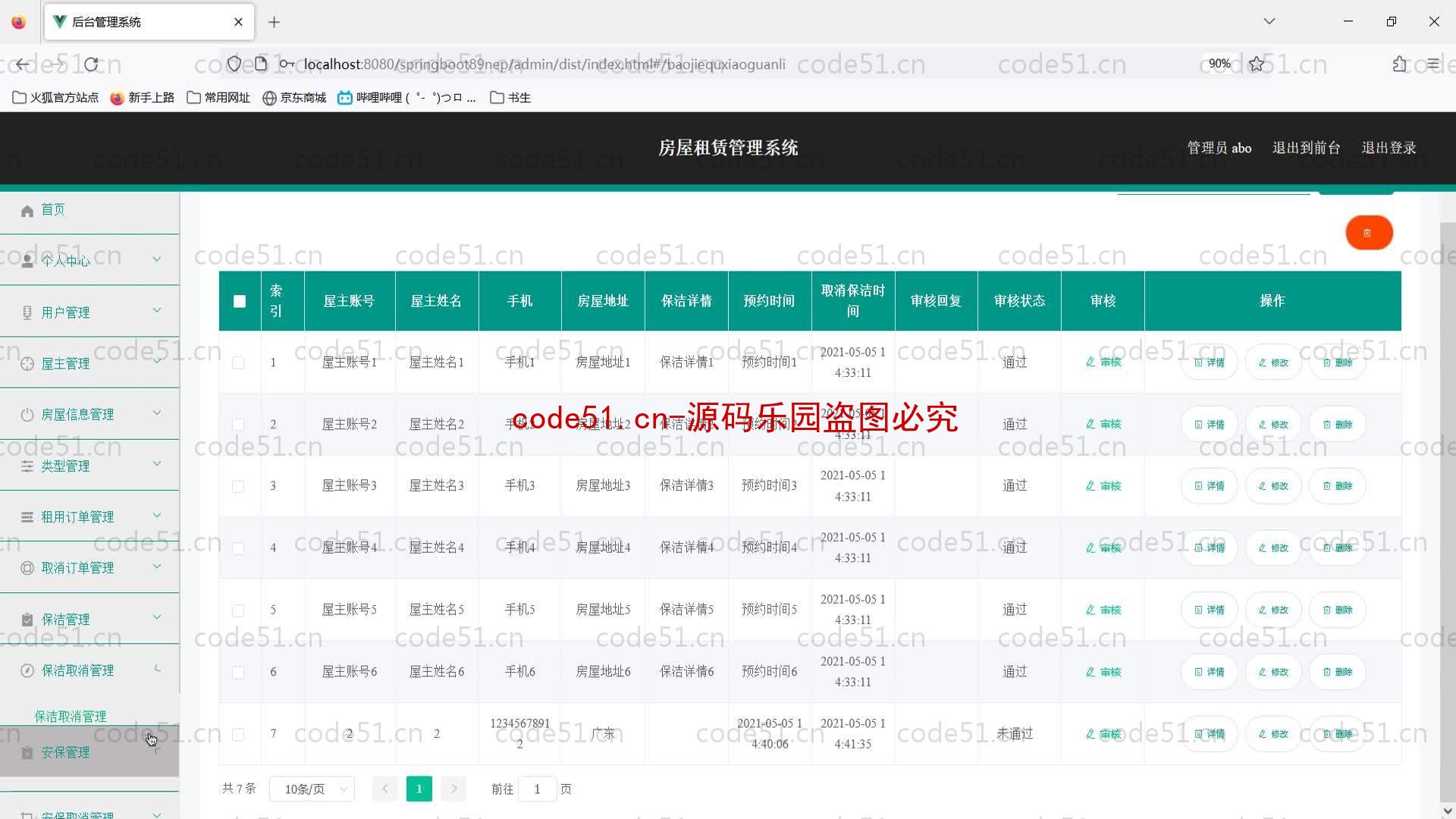Check the checkbox for row 7
This screenshot has height=819, width=1456.
(238, 735)
